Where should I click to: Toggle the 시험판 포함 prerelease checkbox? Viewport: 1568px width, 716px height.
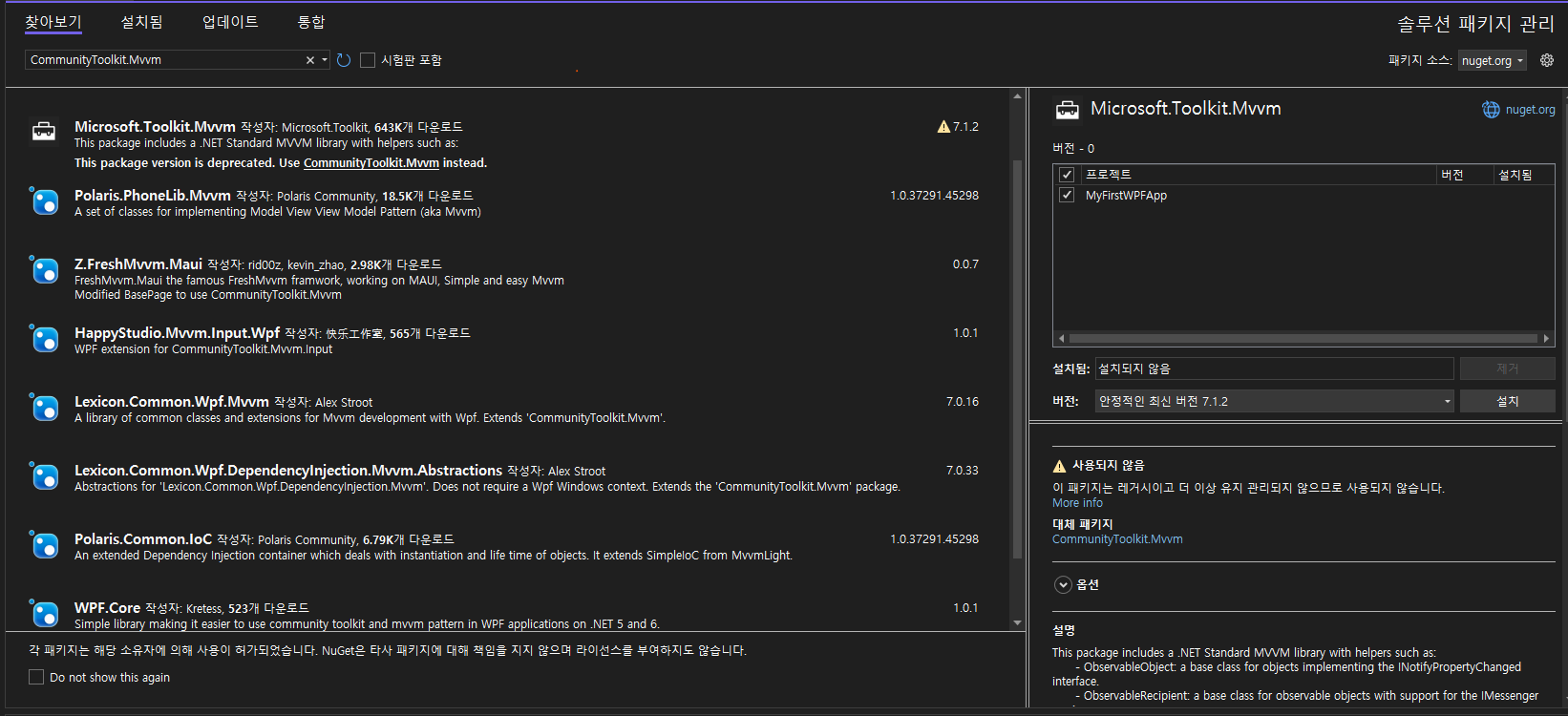pos(368,60)
